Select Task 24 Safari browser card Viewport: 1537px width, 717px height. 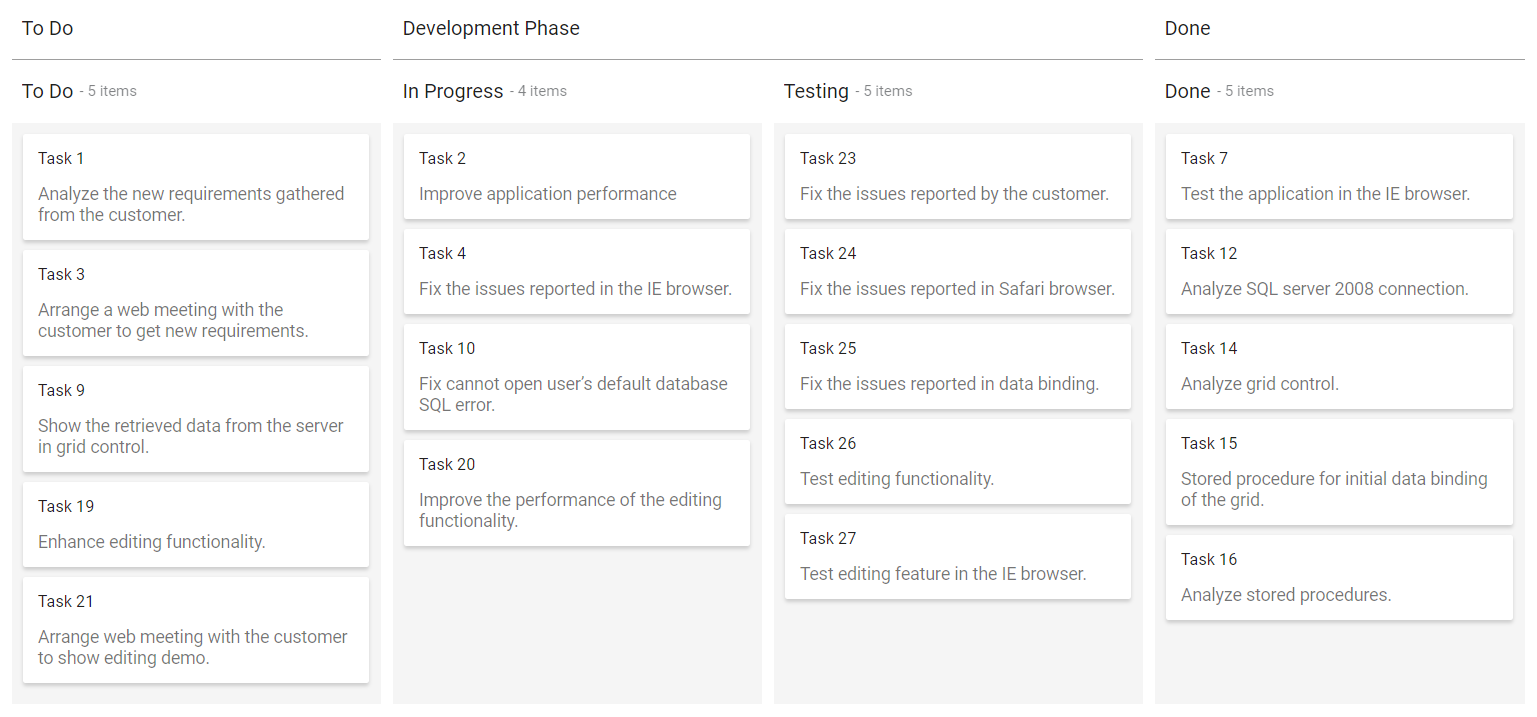(958, 271)
